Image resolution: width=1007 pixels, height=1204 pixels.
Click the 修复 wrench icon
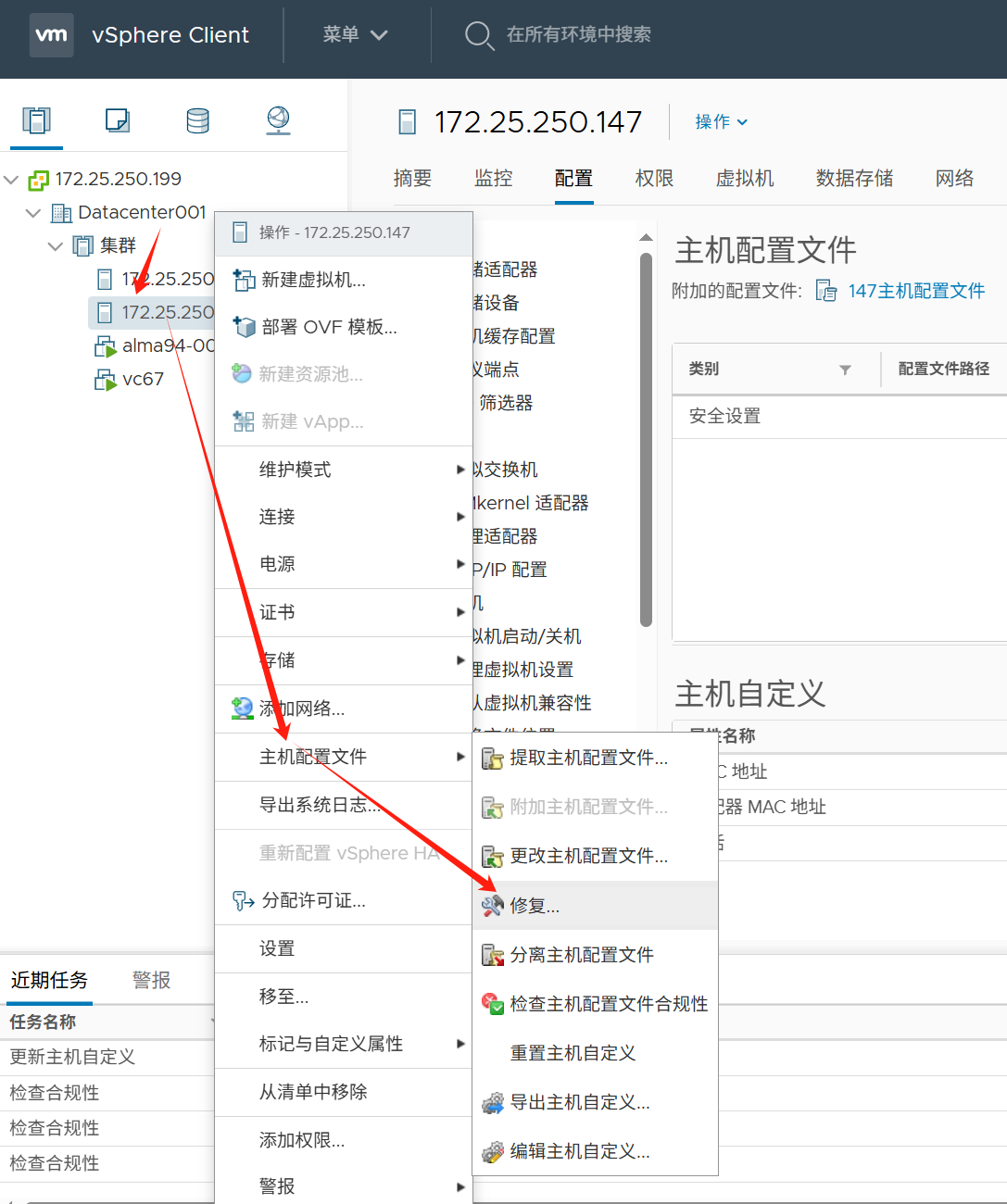click(493, 905)
